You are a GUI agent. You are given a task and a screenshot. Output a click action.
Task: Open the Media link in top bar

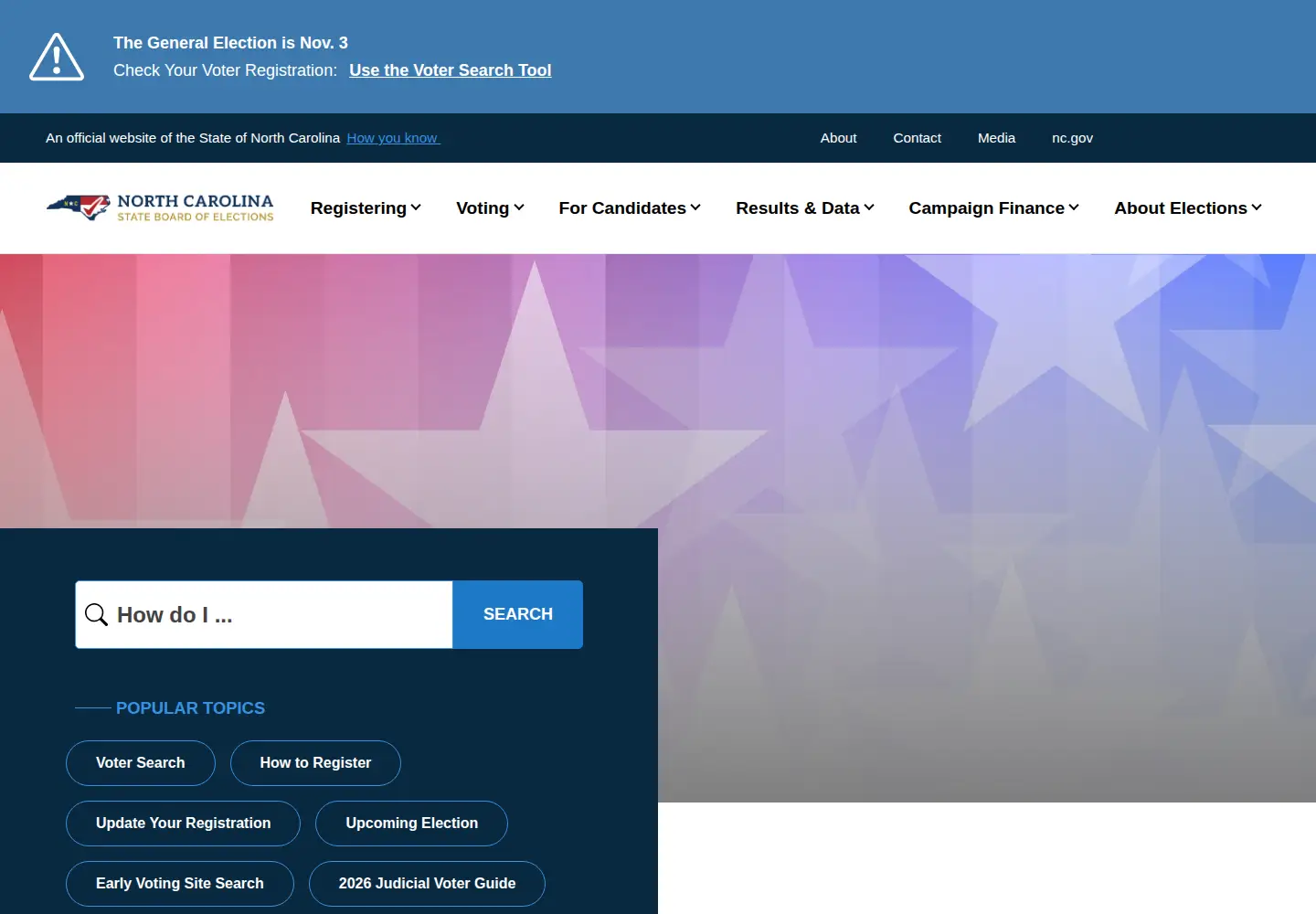pos(996,138)
